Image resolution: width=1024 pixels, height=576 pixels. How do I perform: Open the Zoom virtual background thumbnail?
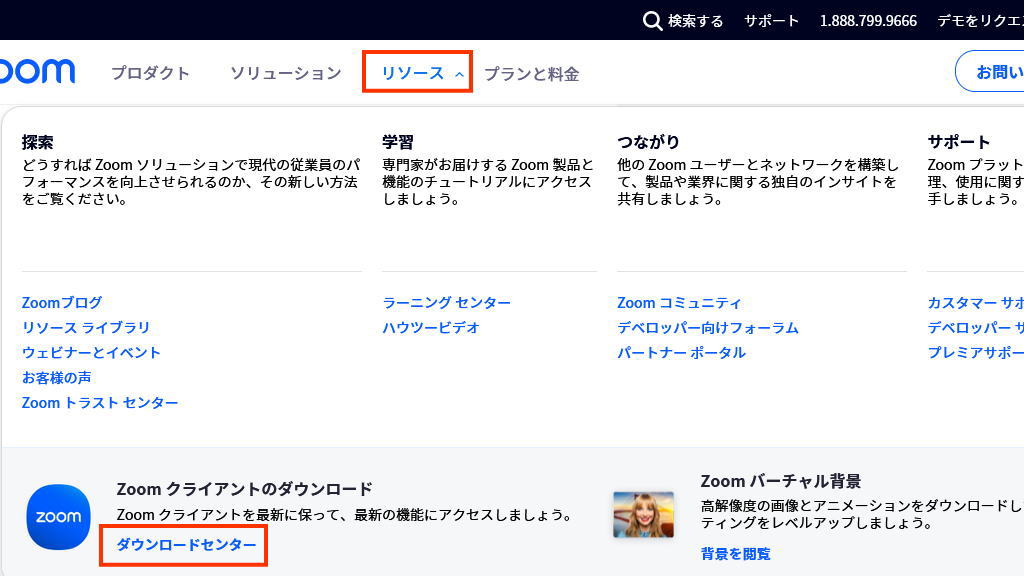(643, 515)
